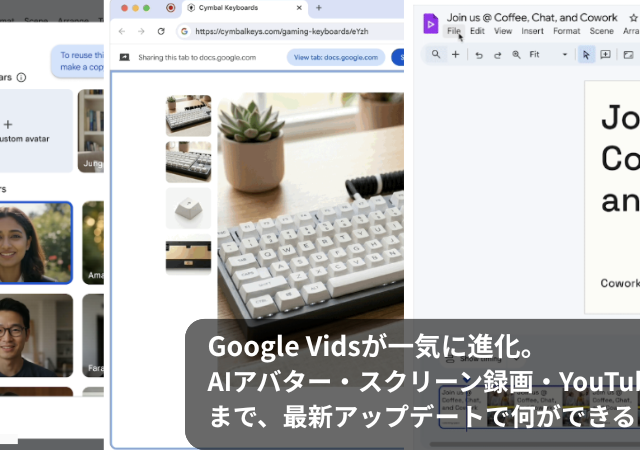Click the Google Vids logo icon
Image resolution: width=640 pixels, height=450 pixels.
(x=430, y=24)
